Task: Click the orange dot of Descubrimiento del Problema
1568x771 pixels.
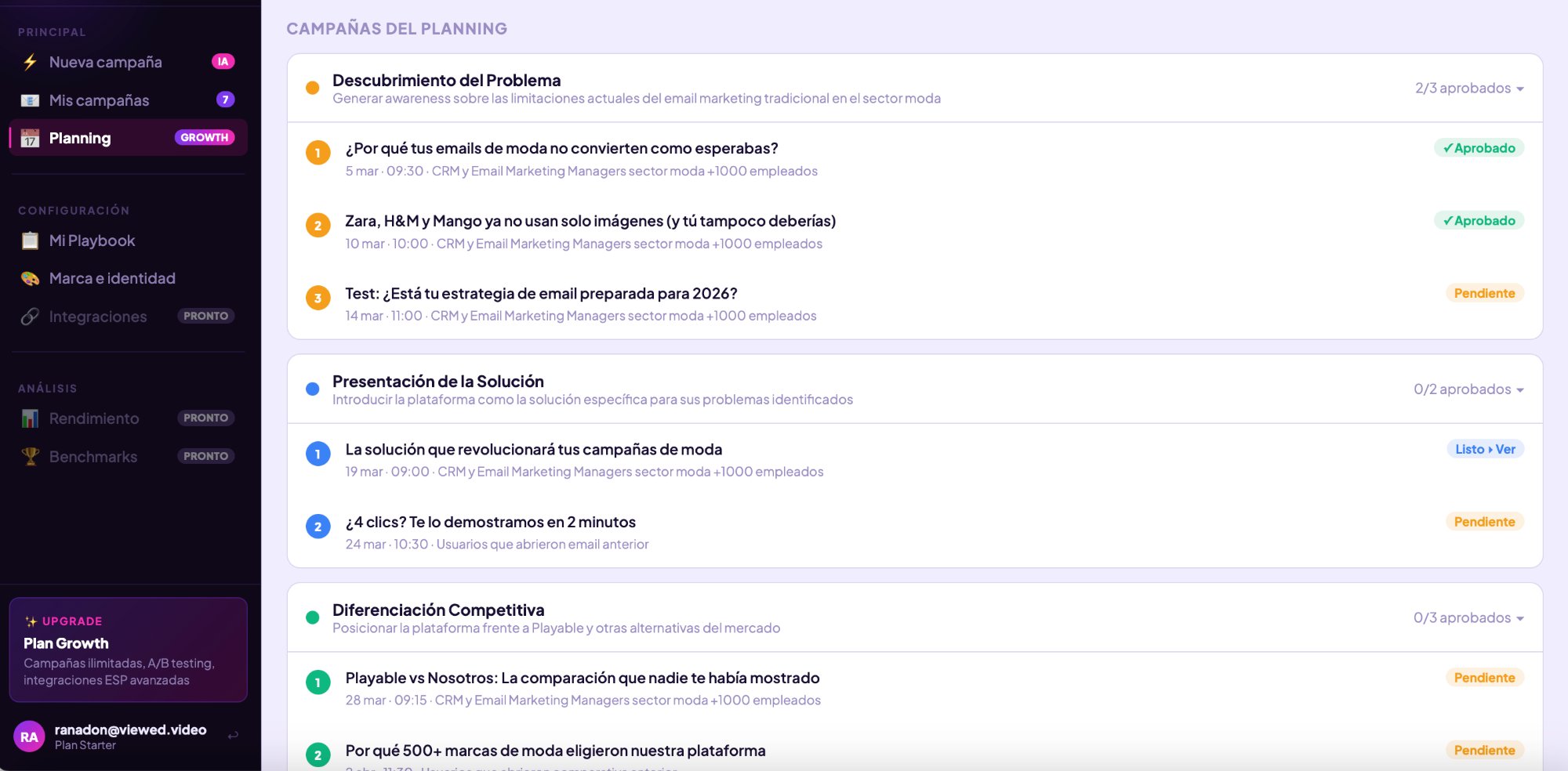Action: (x=313, y=88)
